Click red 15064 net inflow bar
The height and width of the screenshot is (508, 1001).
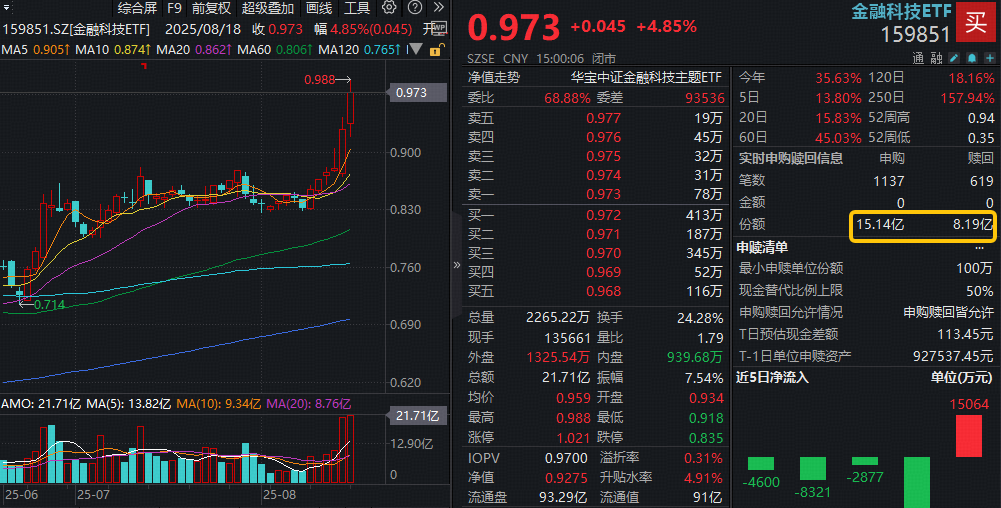click(x=968, y=436)
